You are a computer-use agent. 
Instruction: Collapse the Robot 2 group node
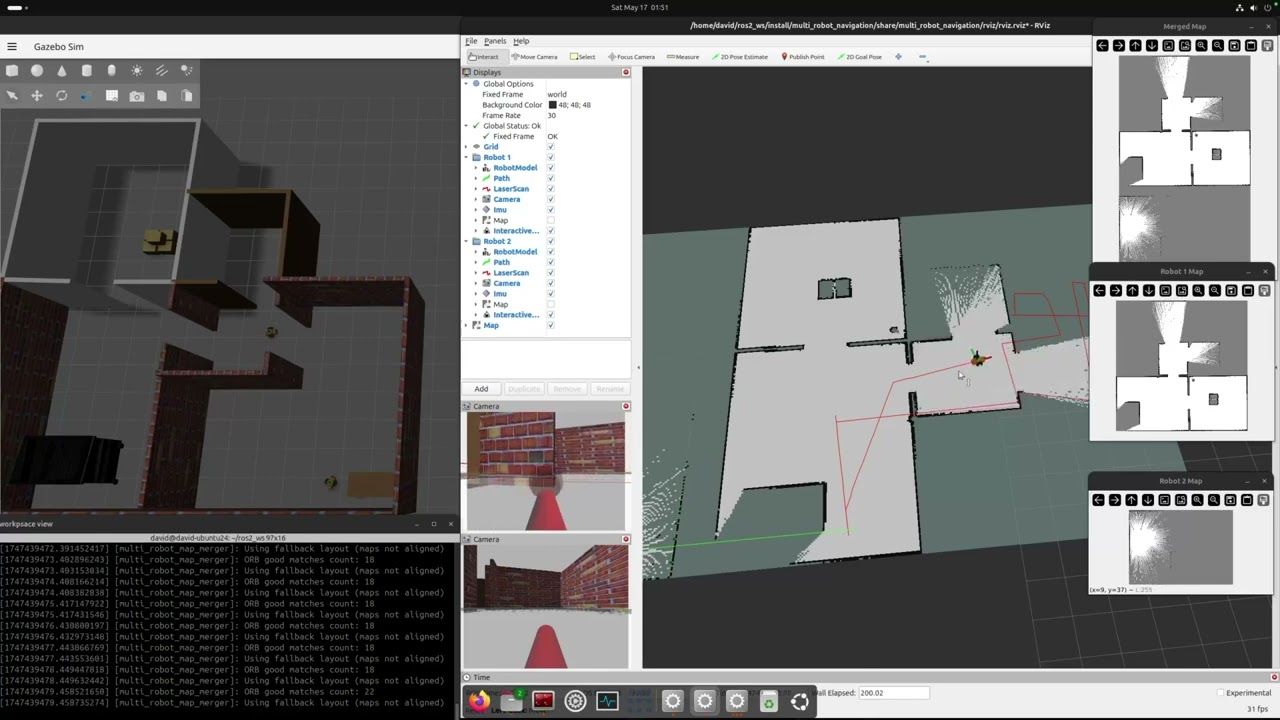[x=466, y=241]
